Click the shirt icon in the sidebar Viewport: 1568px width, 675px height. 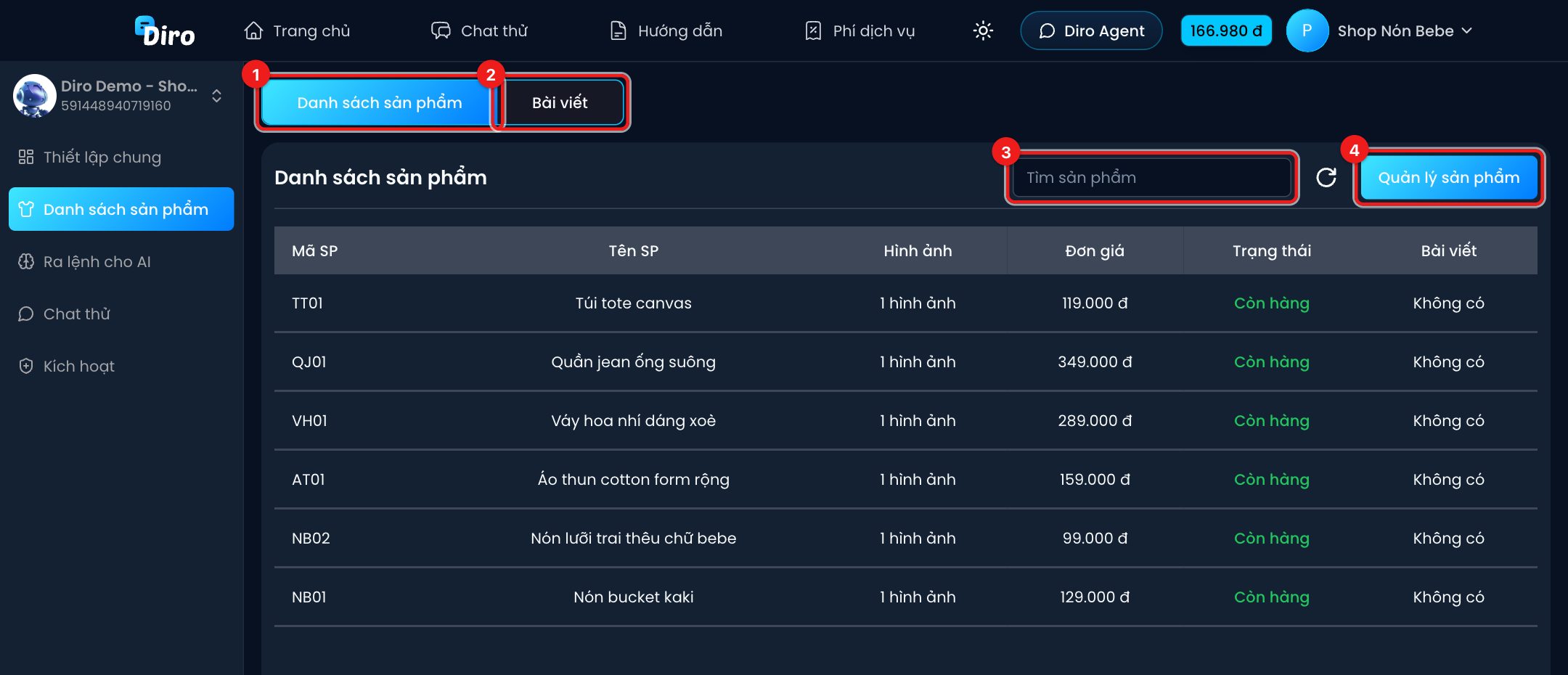point(26,209)
